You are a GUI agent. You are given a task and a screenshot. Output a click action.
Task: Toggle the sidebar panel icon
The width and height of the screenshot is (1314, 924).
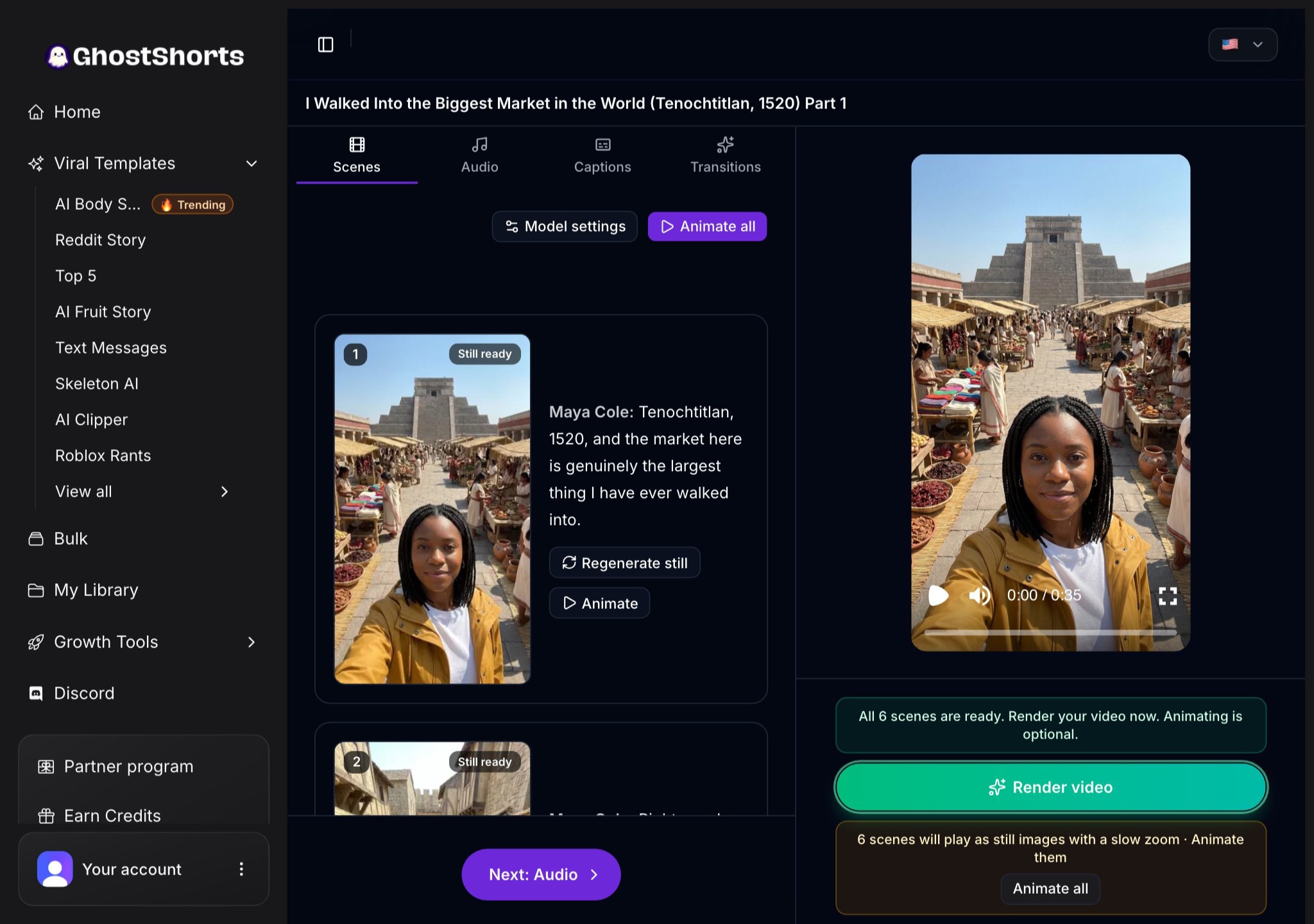coord(326,44)
